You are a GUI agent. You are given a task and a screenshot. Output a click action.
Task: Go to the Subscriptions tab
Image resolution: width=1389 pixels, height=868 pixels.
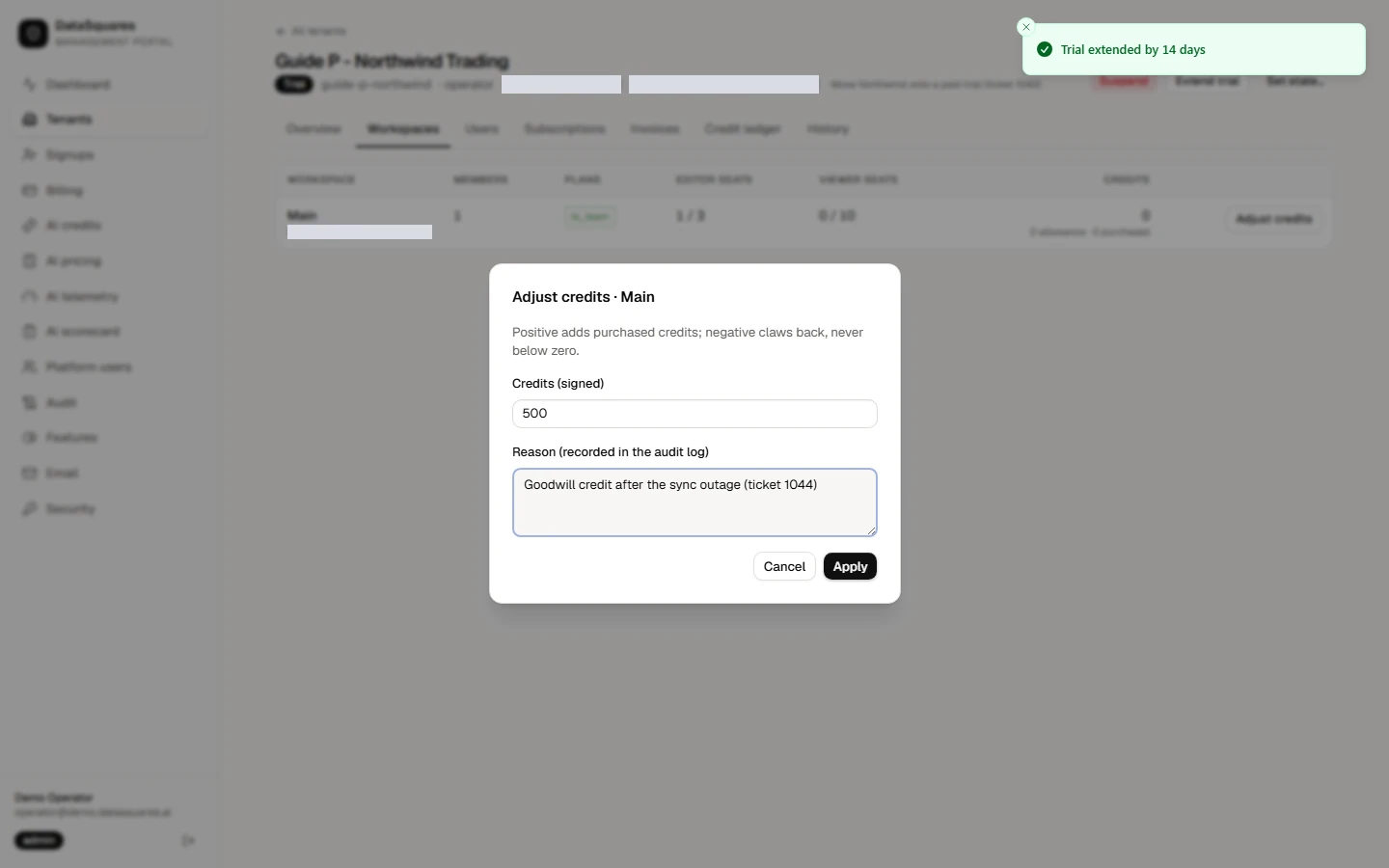(564, 129)
